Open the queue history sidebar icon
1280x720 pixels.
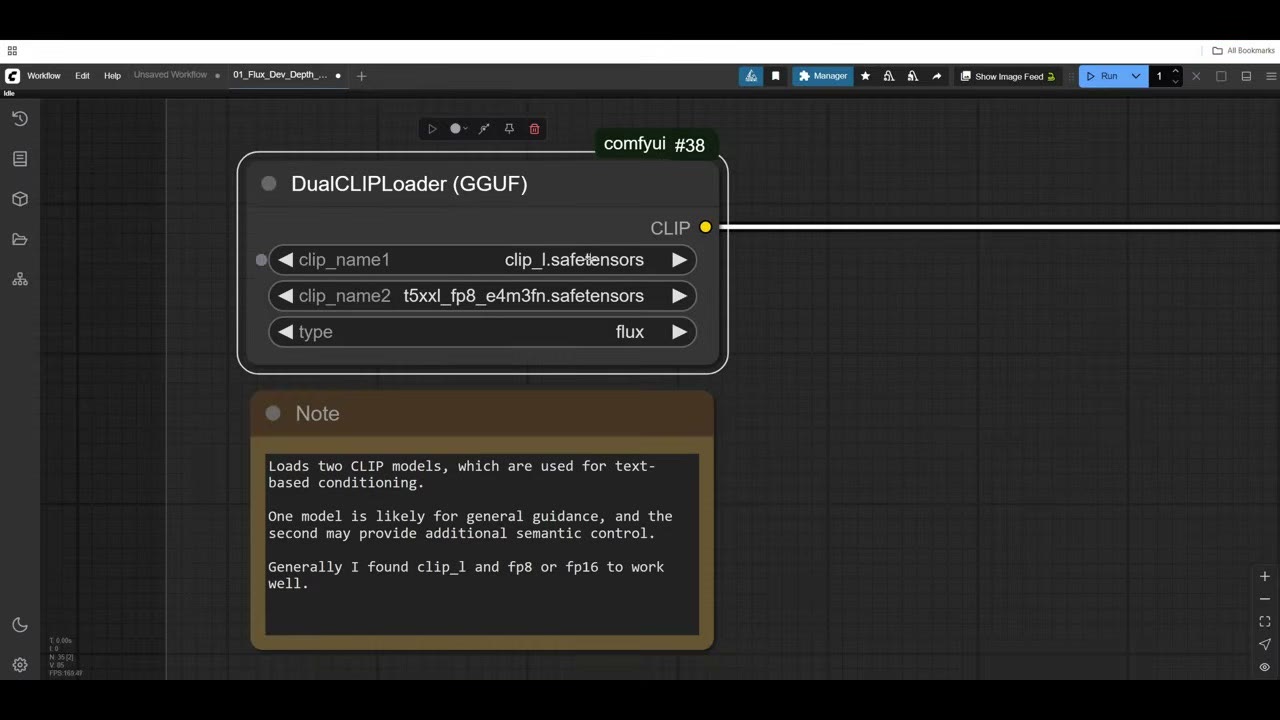coord(20,118)
